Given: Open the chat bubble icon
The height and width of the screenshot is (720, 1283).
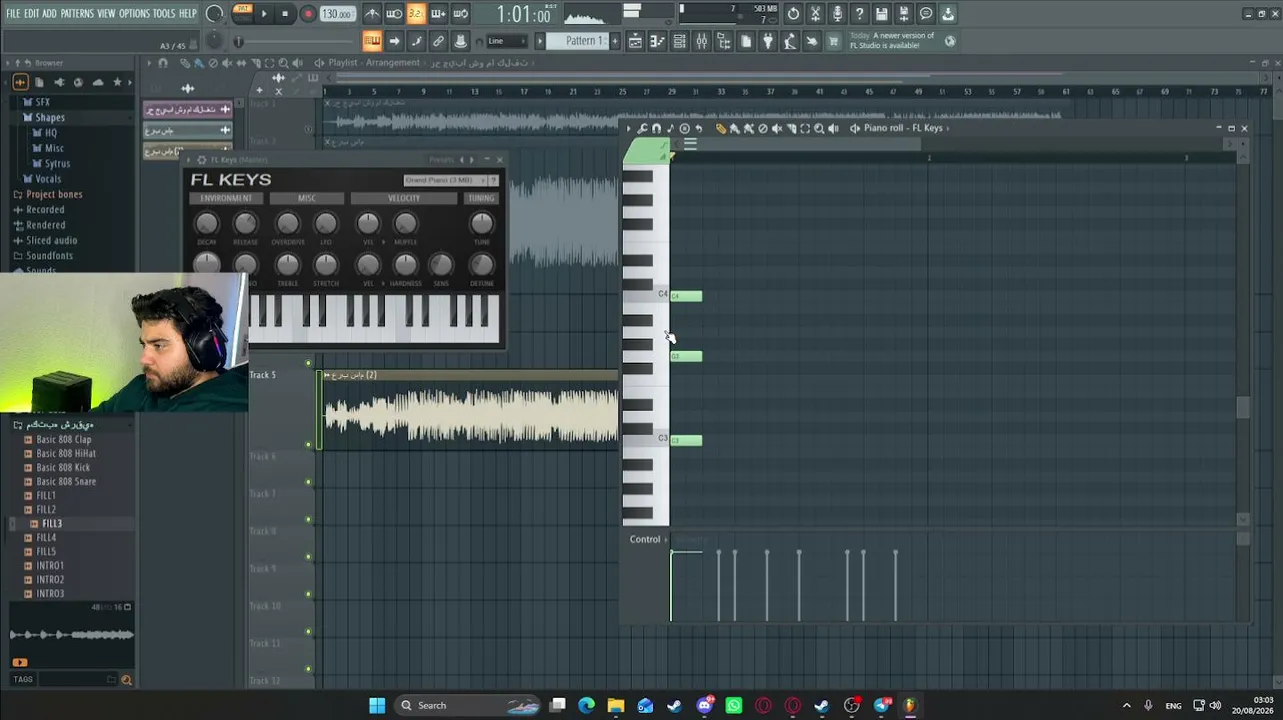Looking at the screenshot, I should pos(925,14).
